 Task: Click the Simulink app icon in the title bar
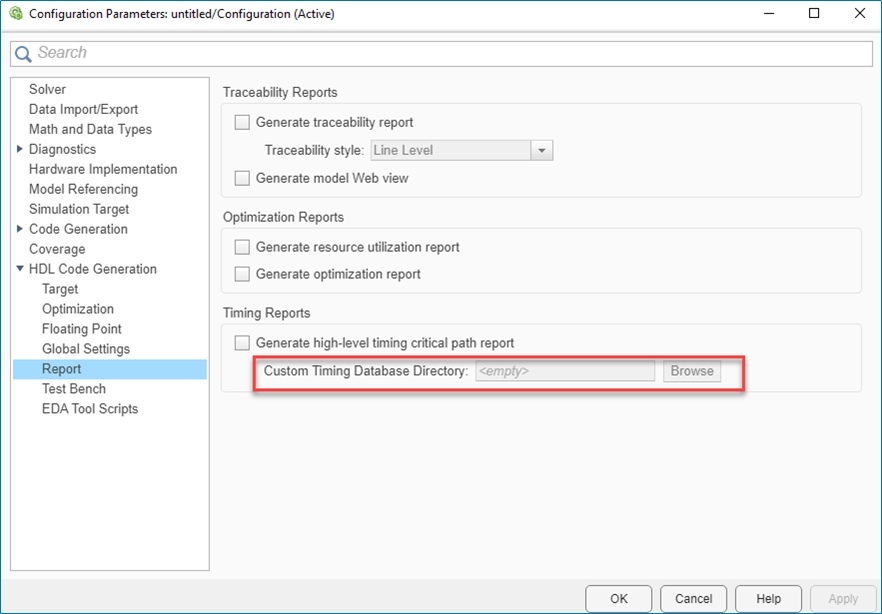point(13,13)
